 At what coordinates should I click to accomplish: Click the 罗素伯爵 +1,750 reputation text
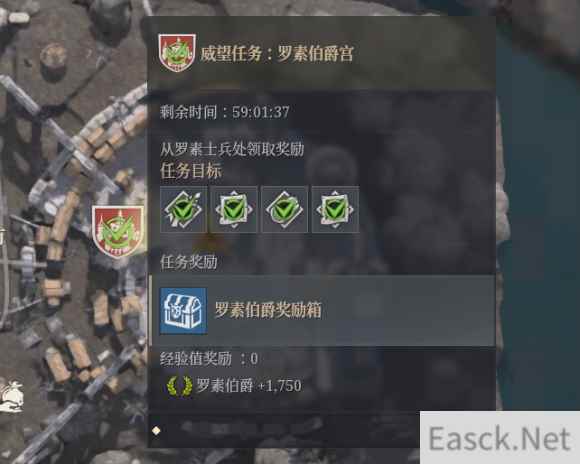(249, 386)
